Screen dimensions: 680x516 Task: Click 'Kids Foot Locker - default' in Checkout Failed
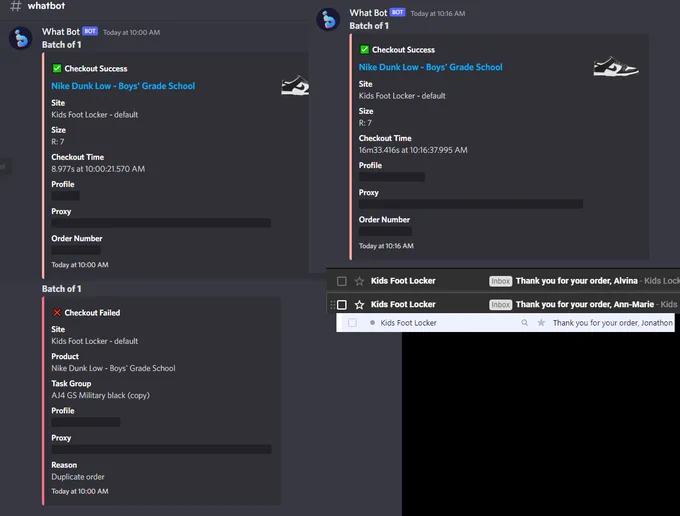tap(95, 341)
